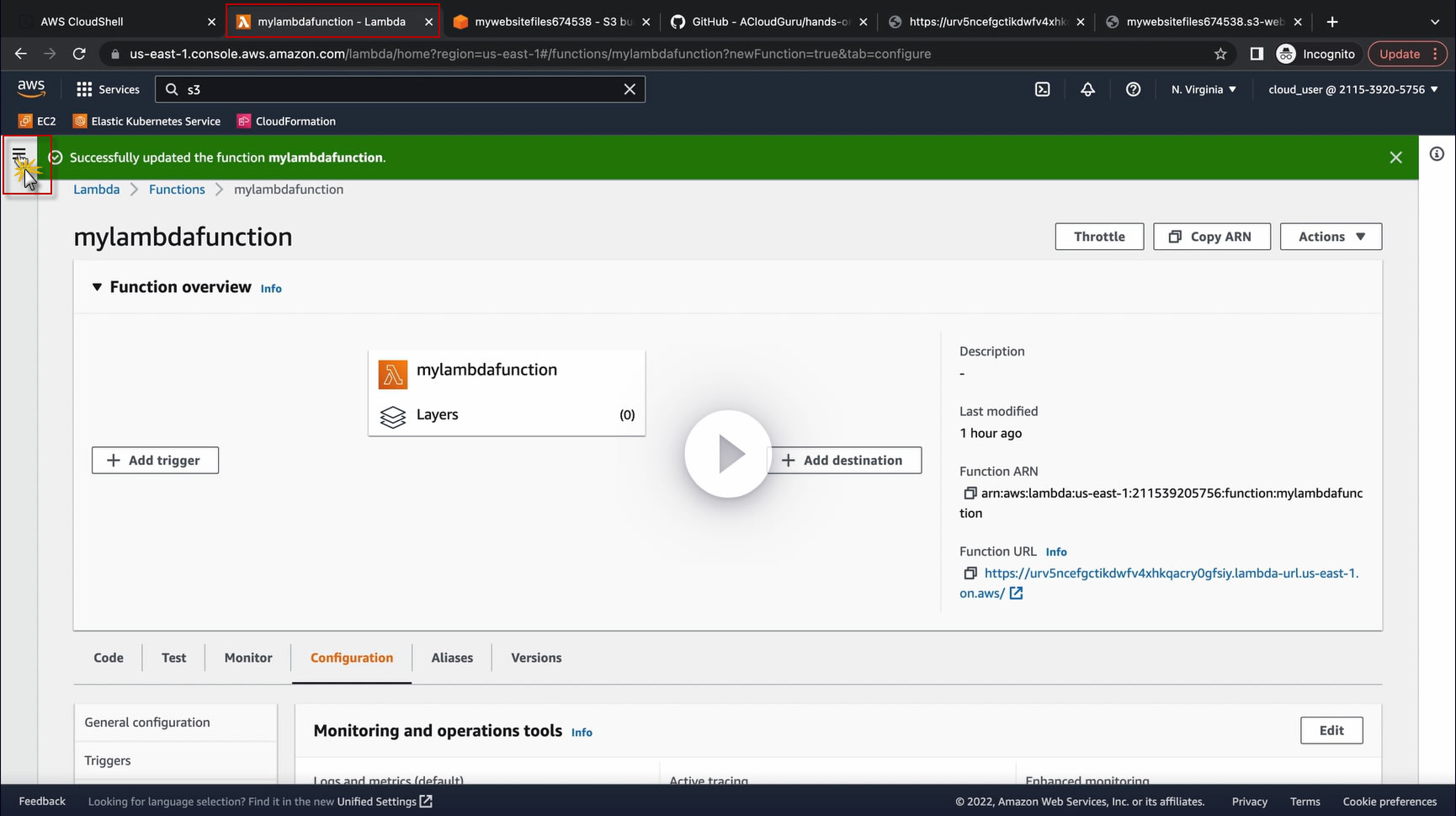The height and width of the screenshot is (816, 1456).
Task: Click the Copy ARN button
Action: (1212, 237)
